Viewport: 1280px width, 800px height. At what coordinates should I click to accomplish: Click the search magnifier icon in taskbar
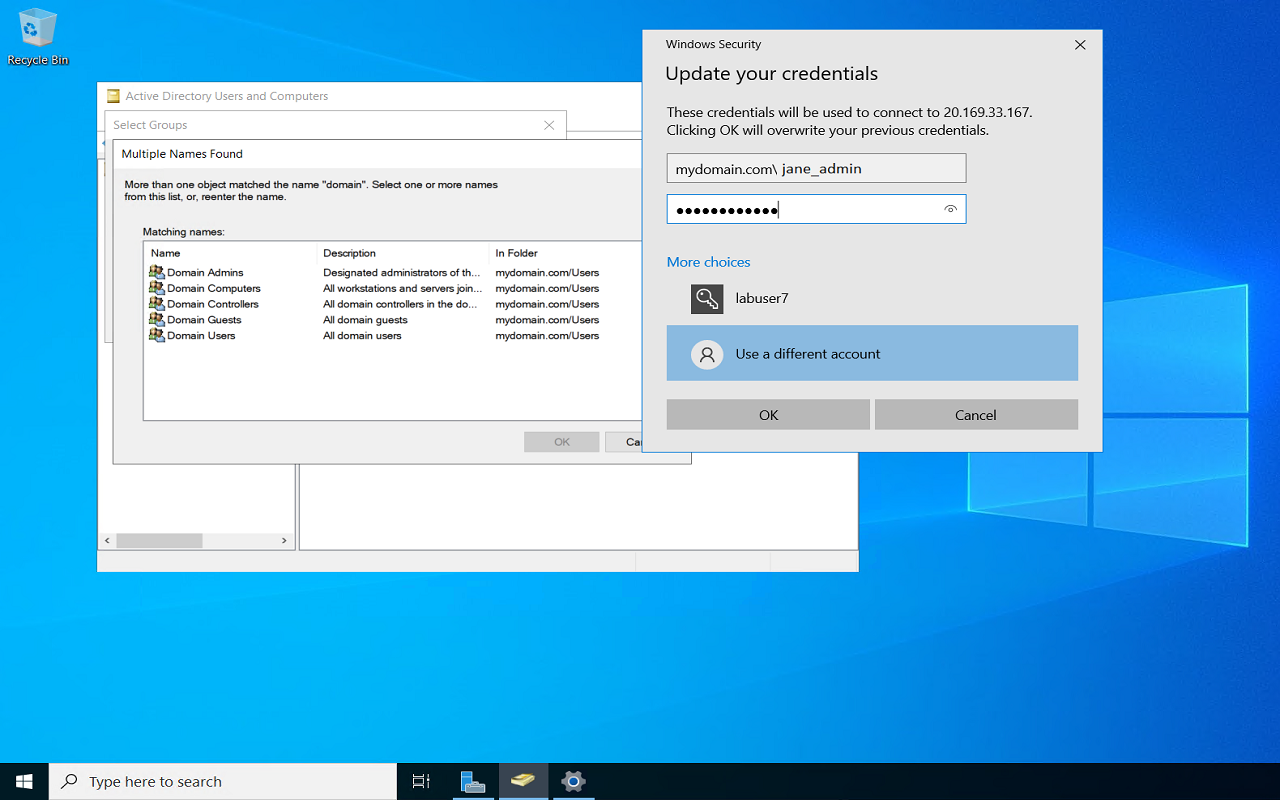coord(70,782)
